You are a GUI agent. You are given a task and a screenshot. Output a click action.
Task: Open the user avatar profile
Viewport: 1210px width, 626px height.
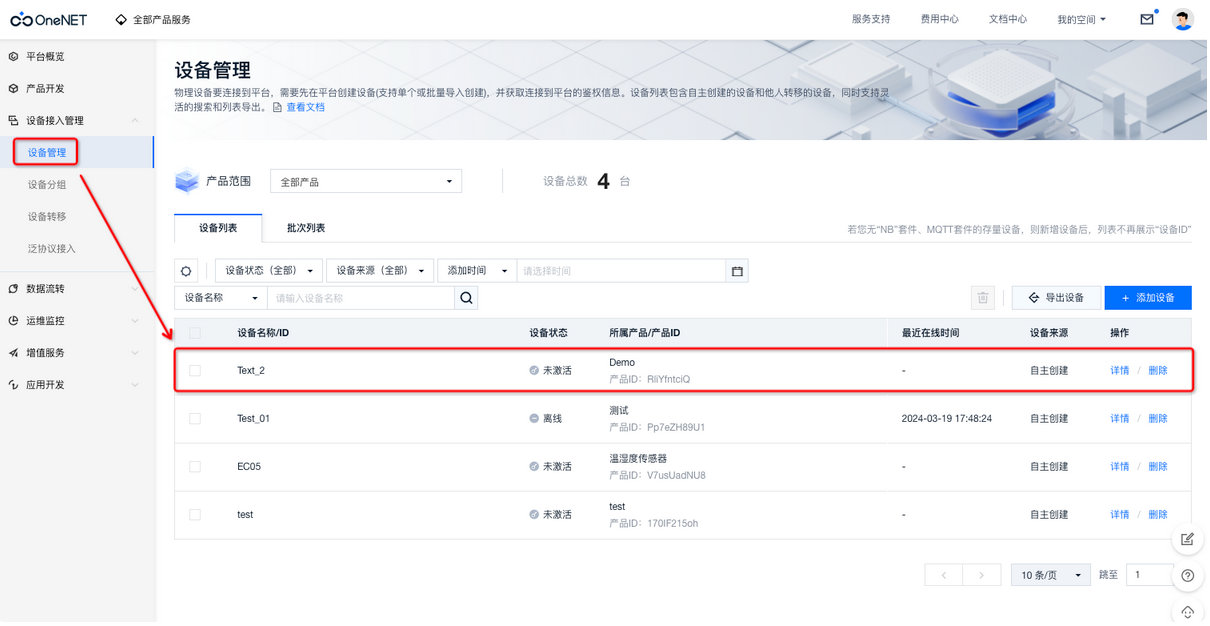[1183, 19]
